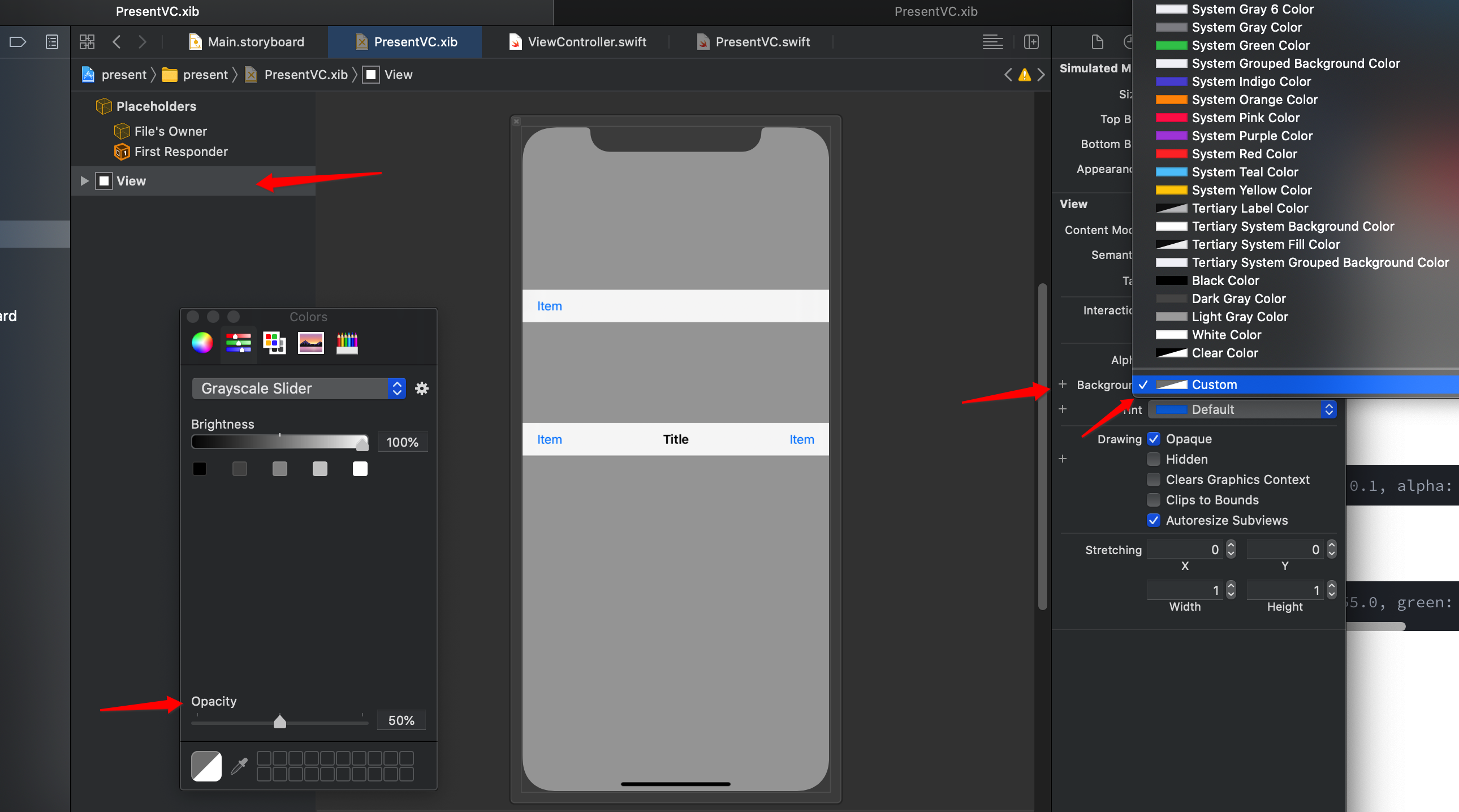Adjust the Stretching Width stepper
This screenshot has height=812, width=1459.
point(1231,590)
